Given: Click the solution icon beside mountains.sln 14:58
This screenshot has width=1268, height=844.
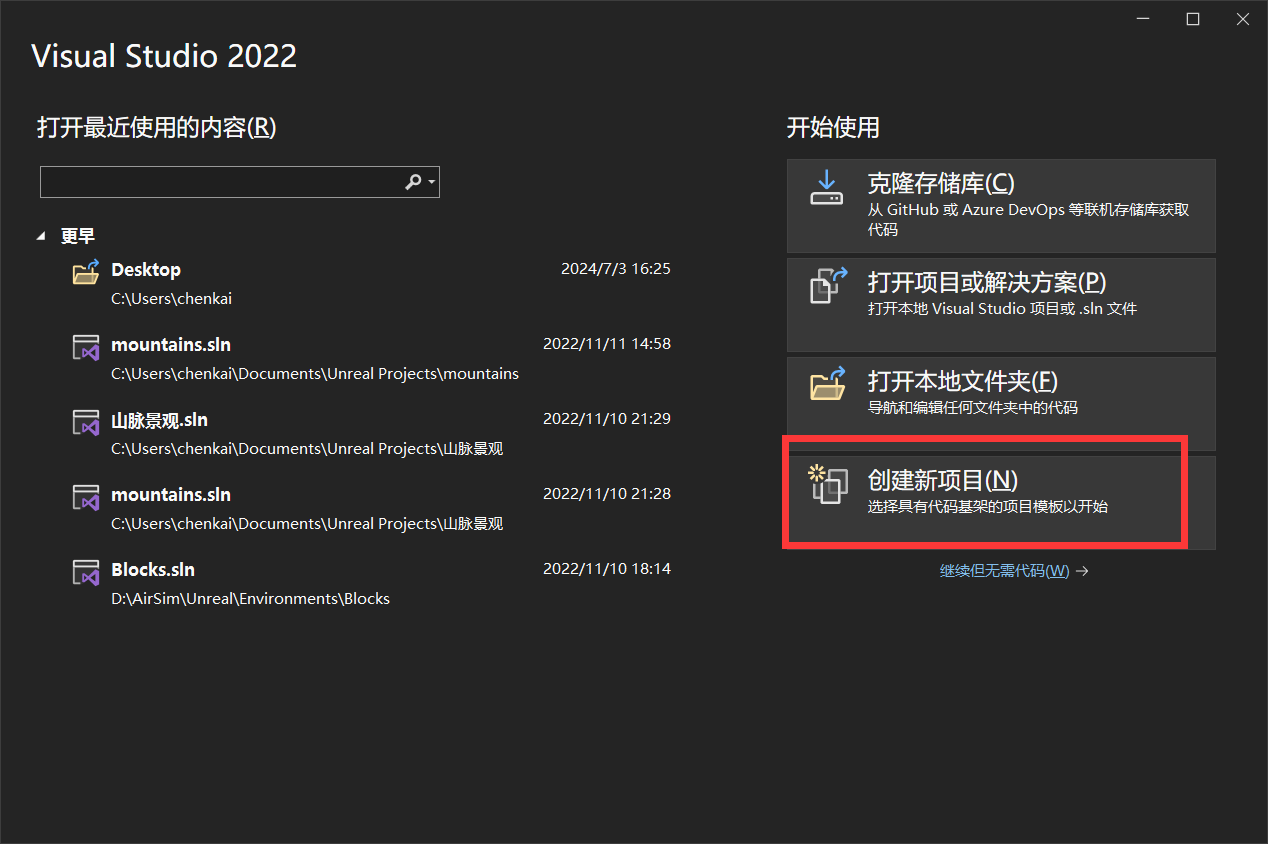Looking at the screenshot, I should [86, 347].
